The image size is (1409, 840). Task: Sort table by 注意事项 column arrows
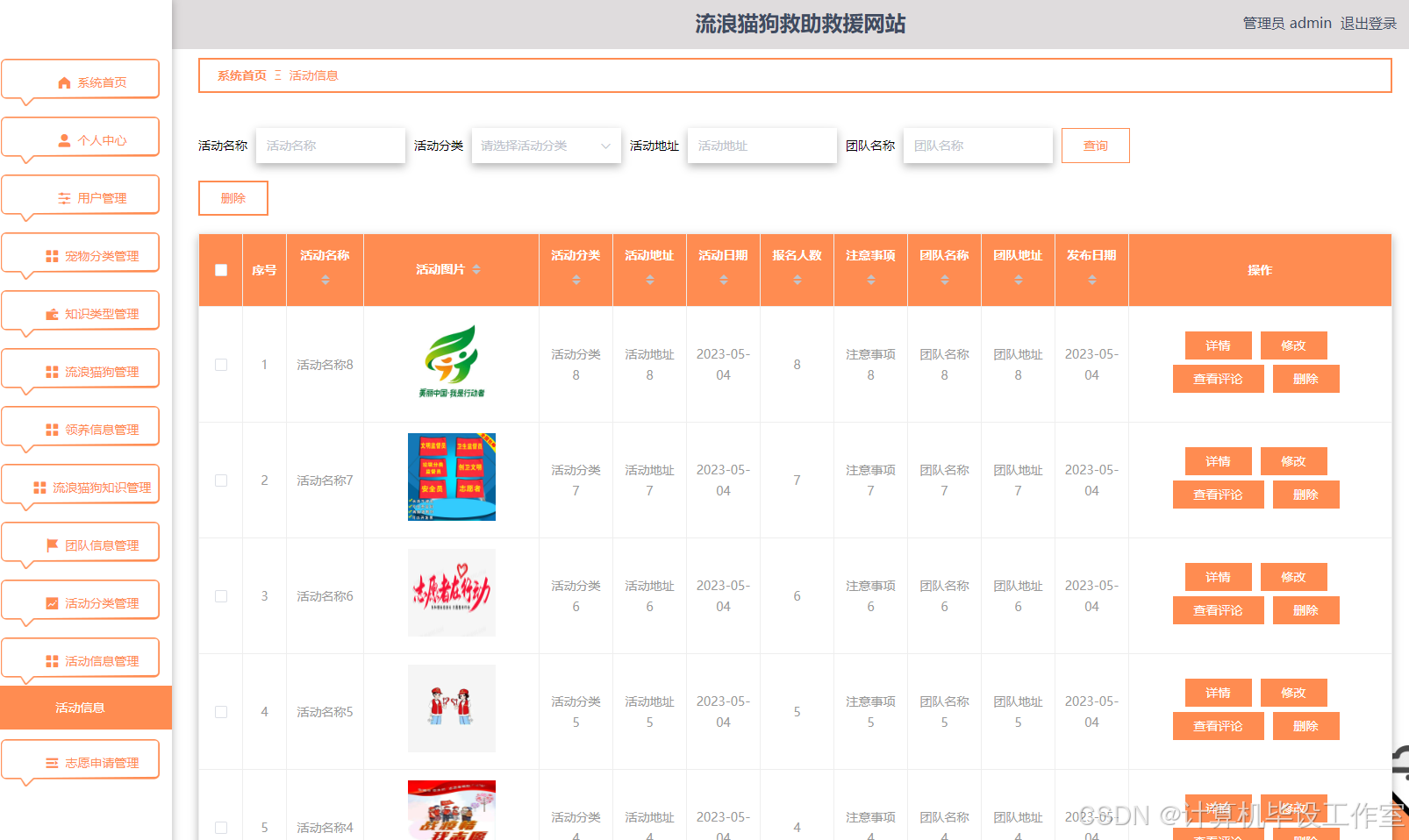tap(871, 280)
